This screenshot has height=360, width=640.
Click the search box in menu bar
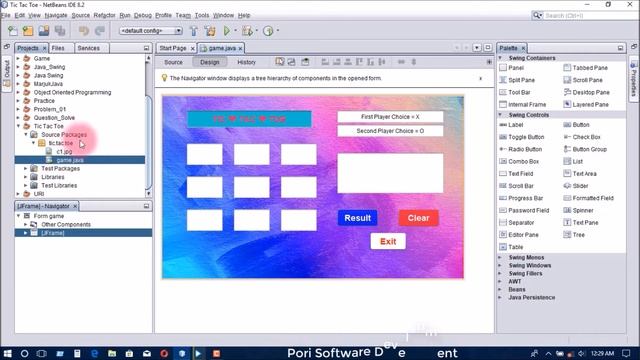(x=590, y=15)
